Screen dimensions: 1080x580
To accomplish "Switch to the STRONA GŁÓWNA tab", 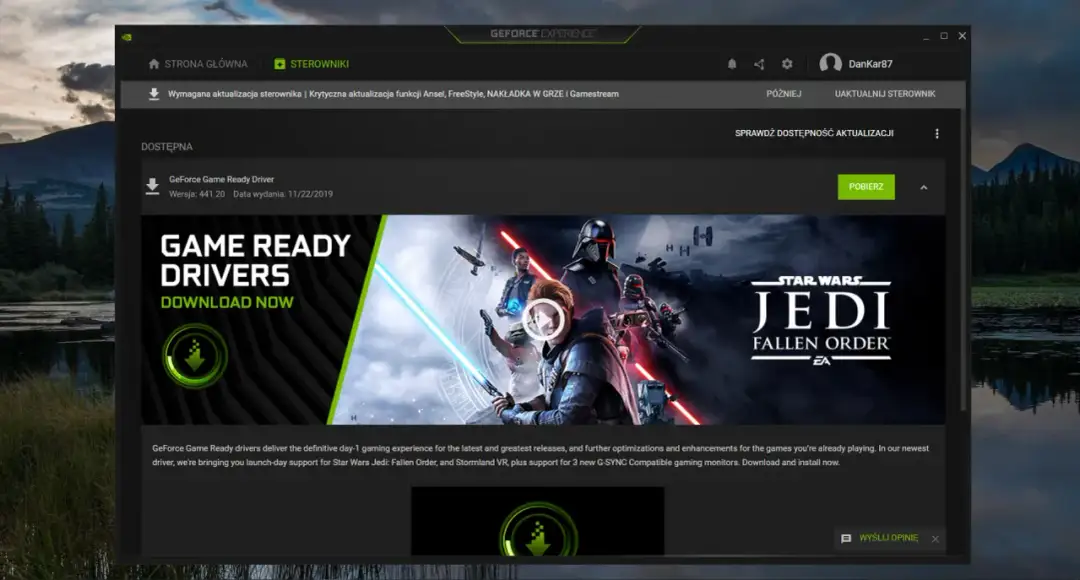I will [197, 63].
